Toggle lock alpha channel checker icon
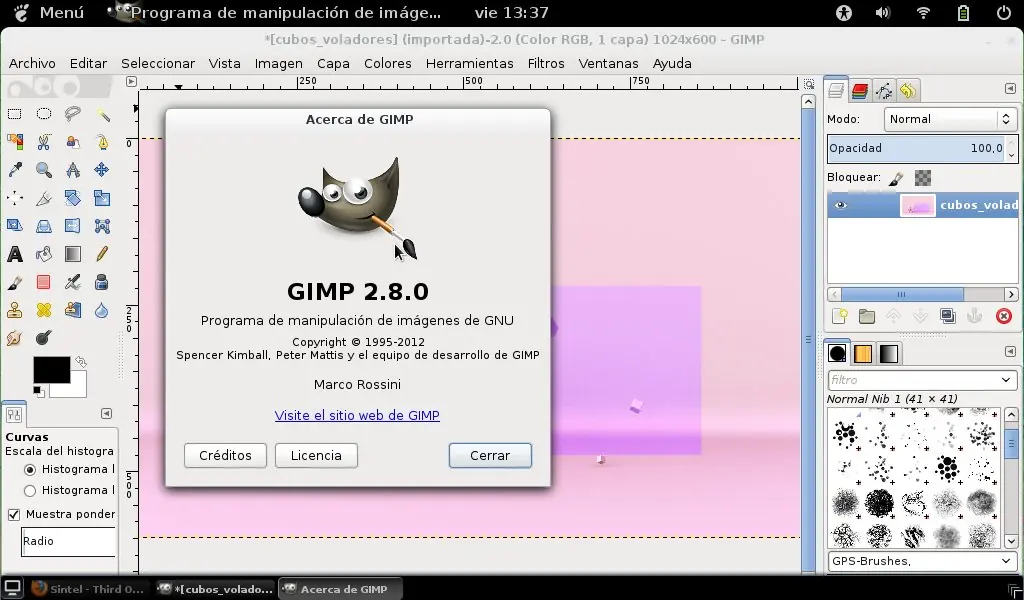Image resolution: width=1024 pixels, height=600 pixels. pyautogui.click(x=923, y=178)
